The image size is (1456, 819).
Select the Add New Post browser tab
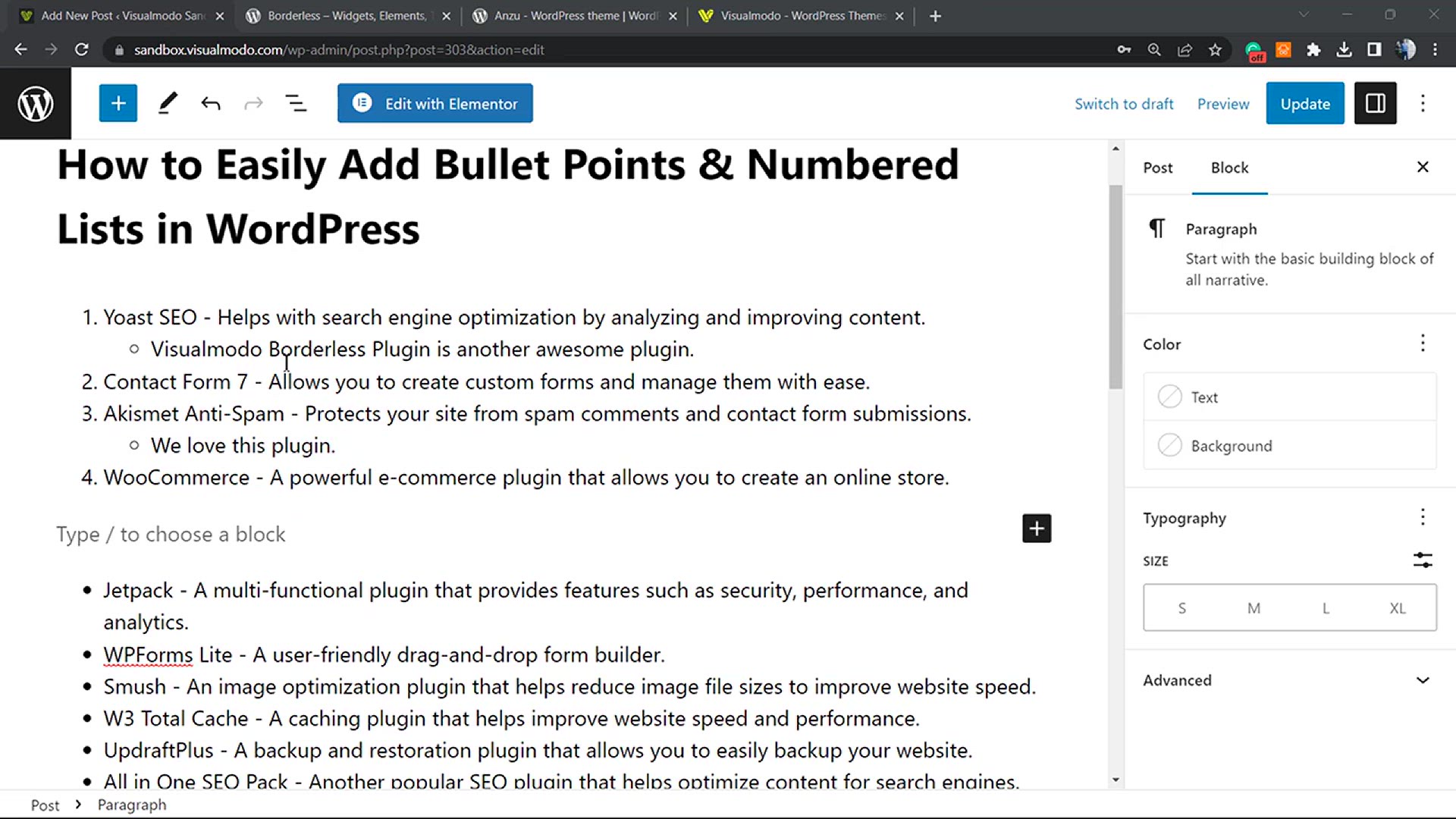pos(121,16)
